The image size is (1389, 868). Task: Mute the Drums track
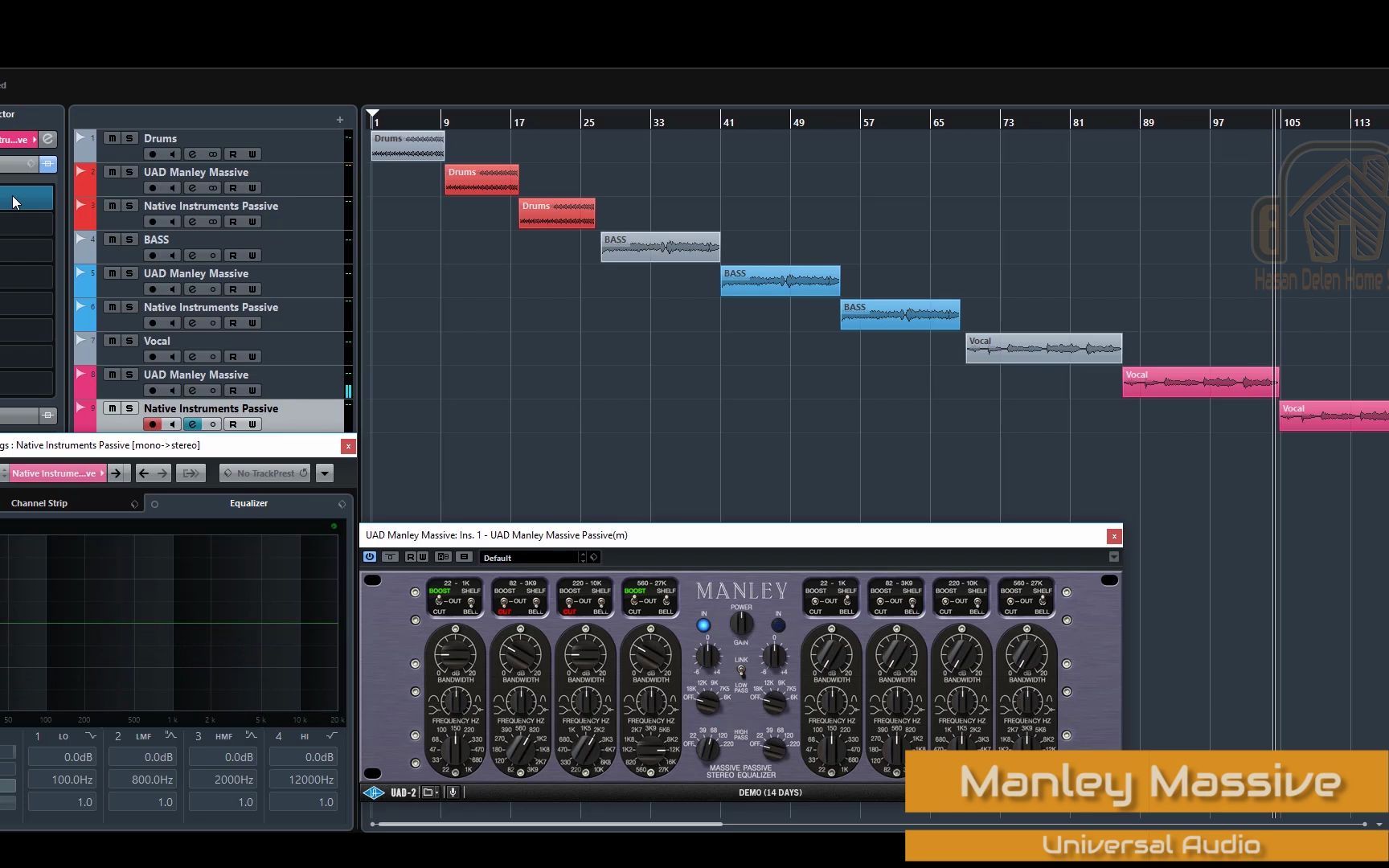pos(113,138)
